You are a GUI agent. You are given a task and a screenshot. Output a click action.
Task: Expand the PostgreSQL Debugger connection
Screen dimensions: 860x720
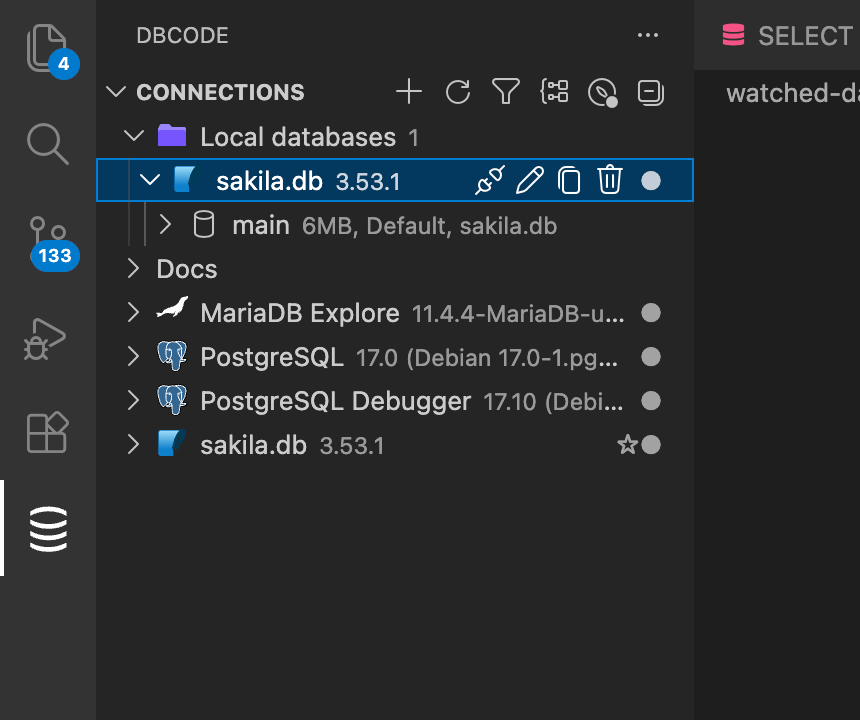tap(133, 401)
